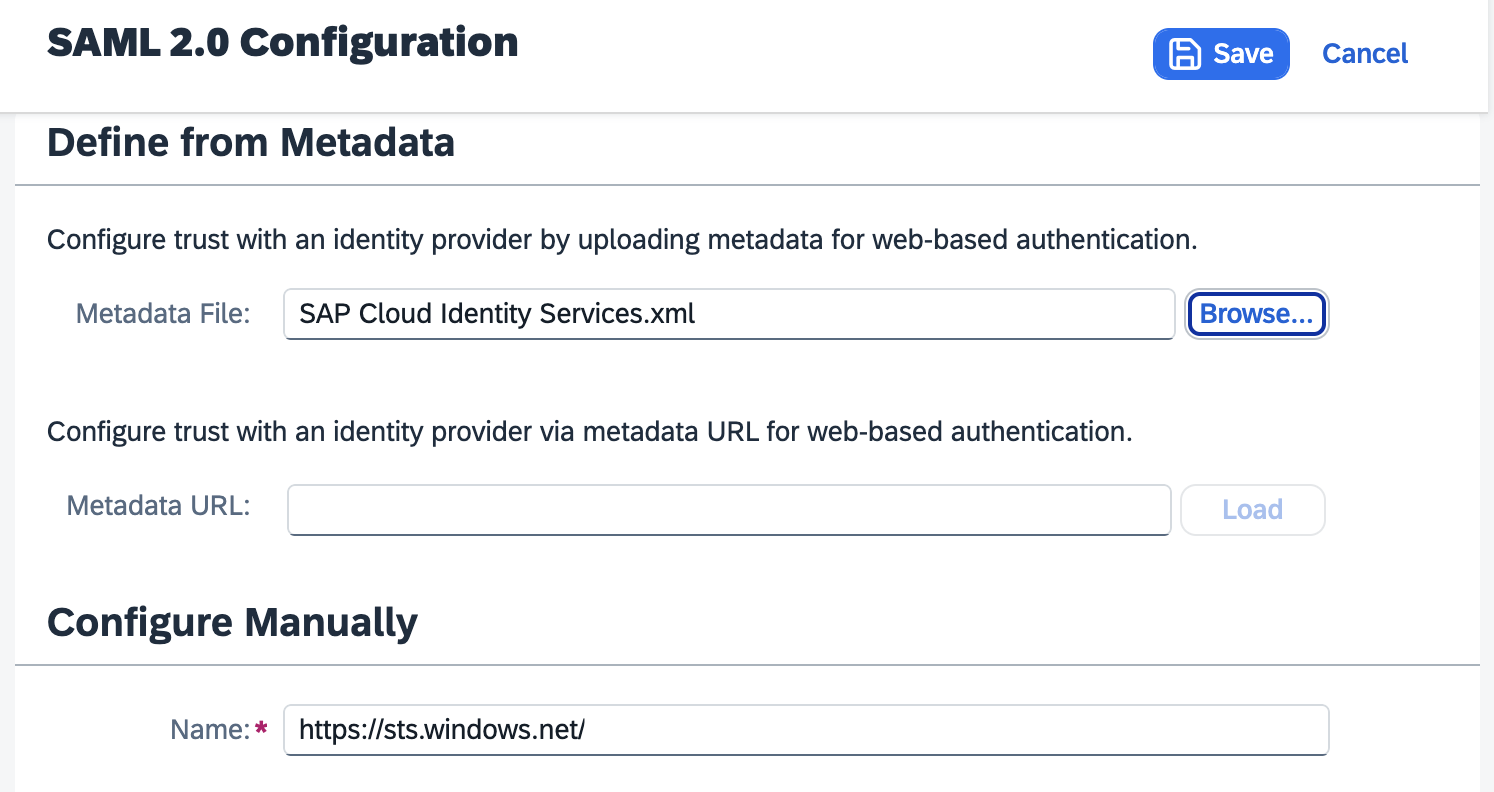This screenshot has width=1494, height=792.
Task: Click the uploading metadata description sentence
Action: click(620, 240)
